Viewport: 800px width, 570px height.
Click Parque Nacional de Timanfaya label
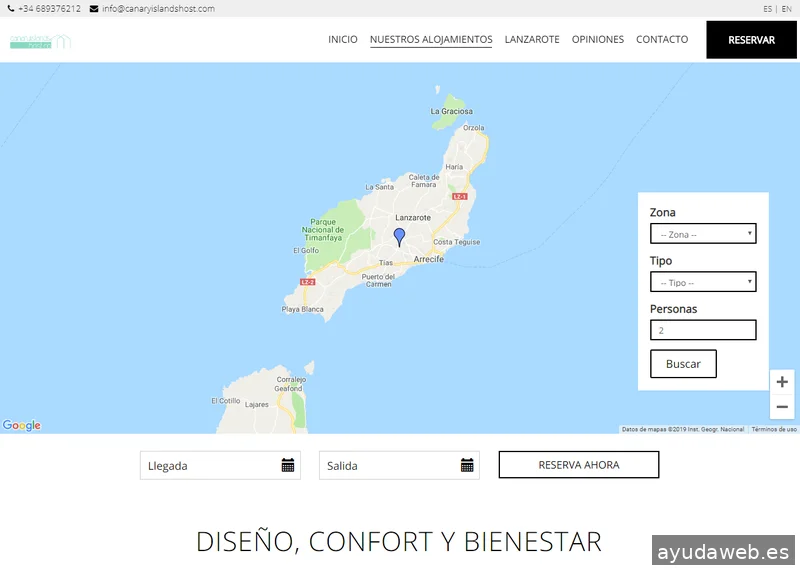pyautogui.click(x=323, y=230)
